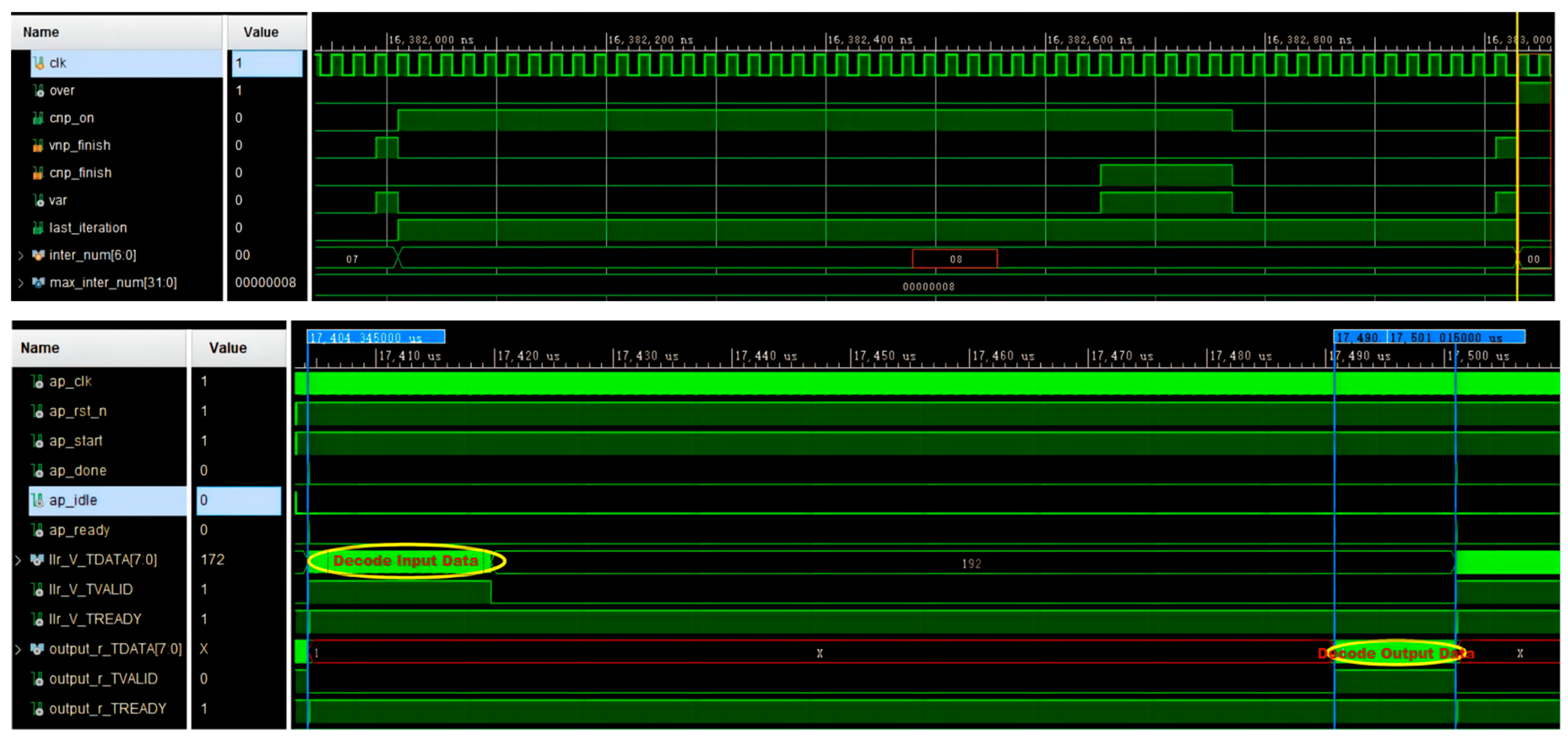Image resolution: width=1568 pixels, height=740 pixels.
Task: Select the ap_start signal row
Action: coord(75,441)
